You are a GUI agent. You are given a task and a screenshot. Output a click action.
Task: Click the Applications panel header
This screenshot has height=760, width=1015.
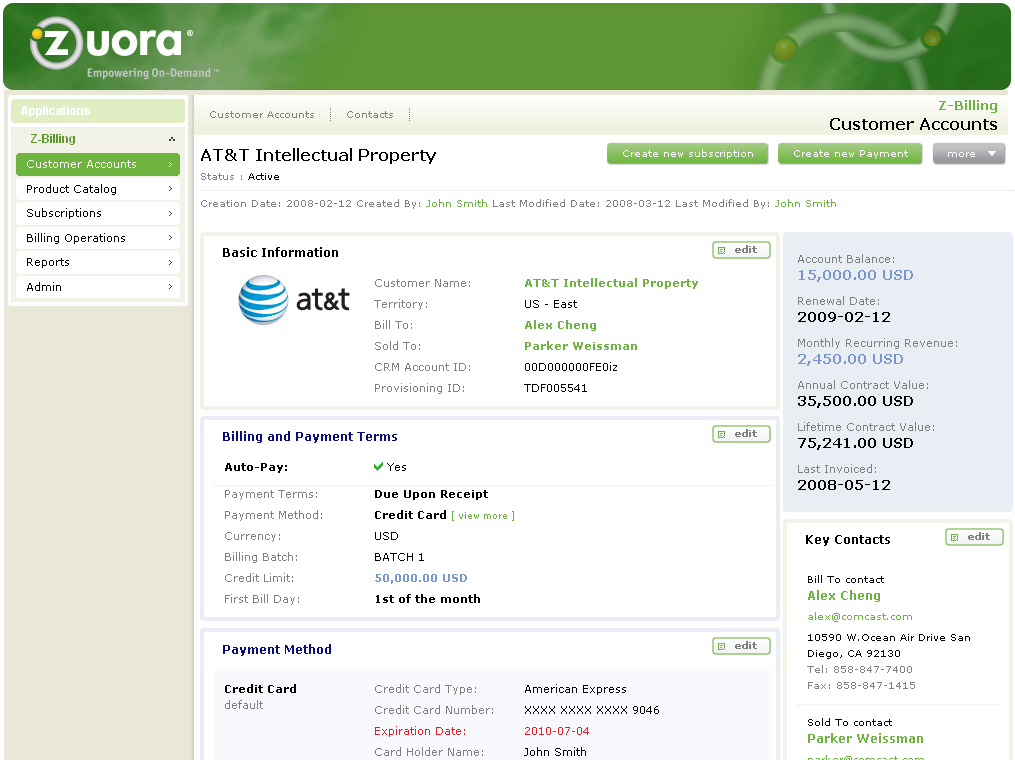(98, 111)
